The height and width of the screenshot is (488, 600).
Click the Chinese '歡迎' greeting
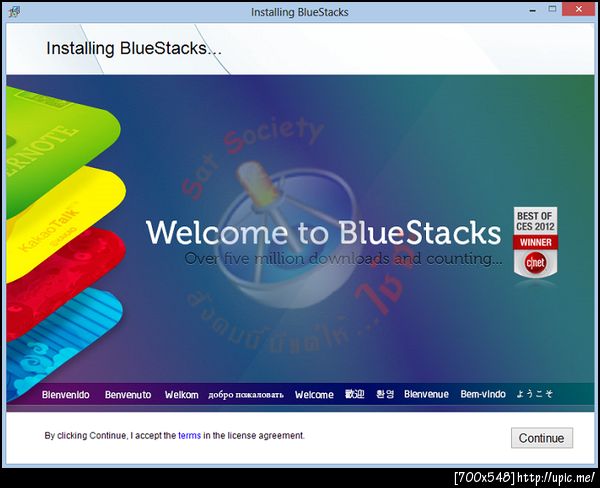(354, 394)
